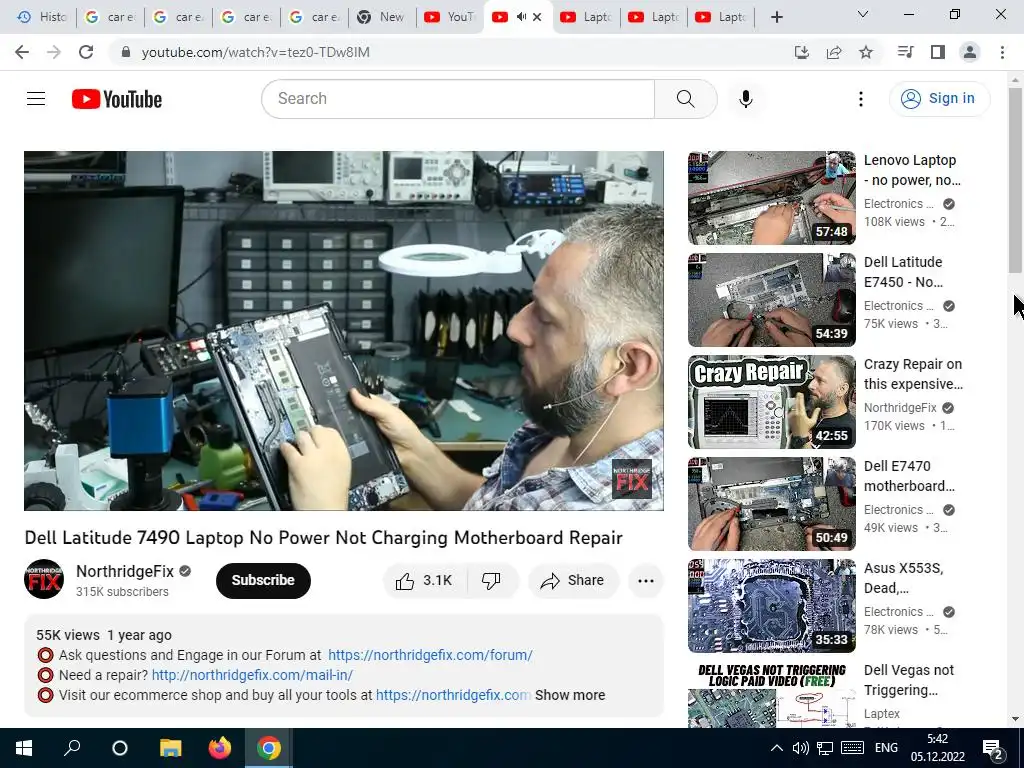1024x768 pixels.
Task: Open Asus X553S Dead video thumbnail
Action: pos(771,605)
